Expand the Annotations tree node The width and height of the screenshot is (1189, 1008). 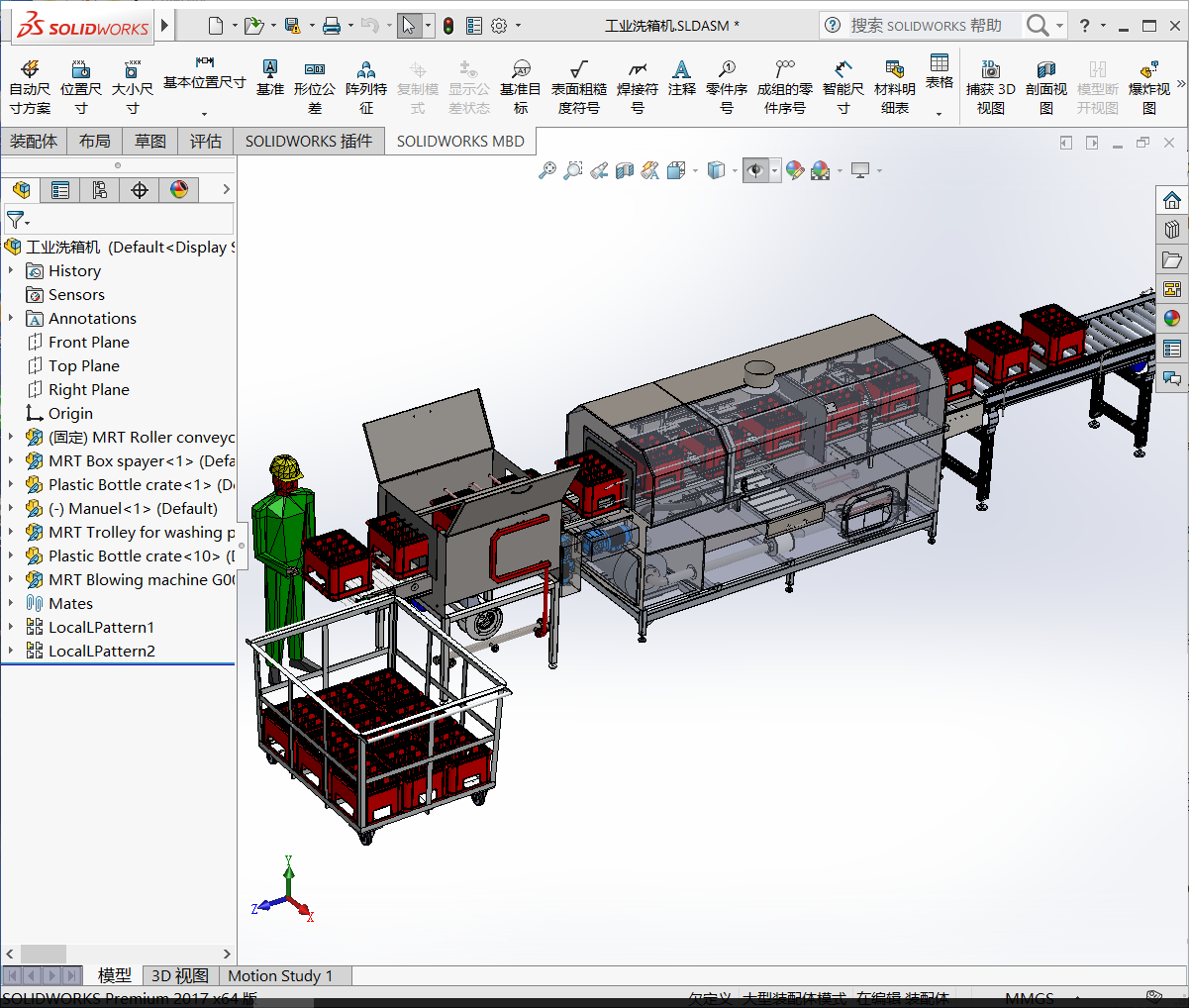[11, 318]
